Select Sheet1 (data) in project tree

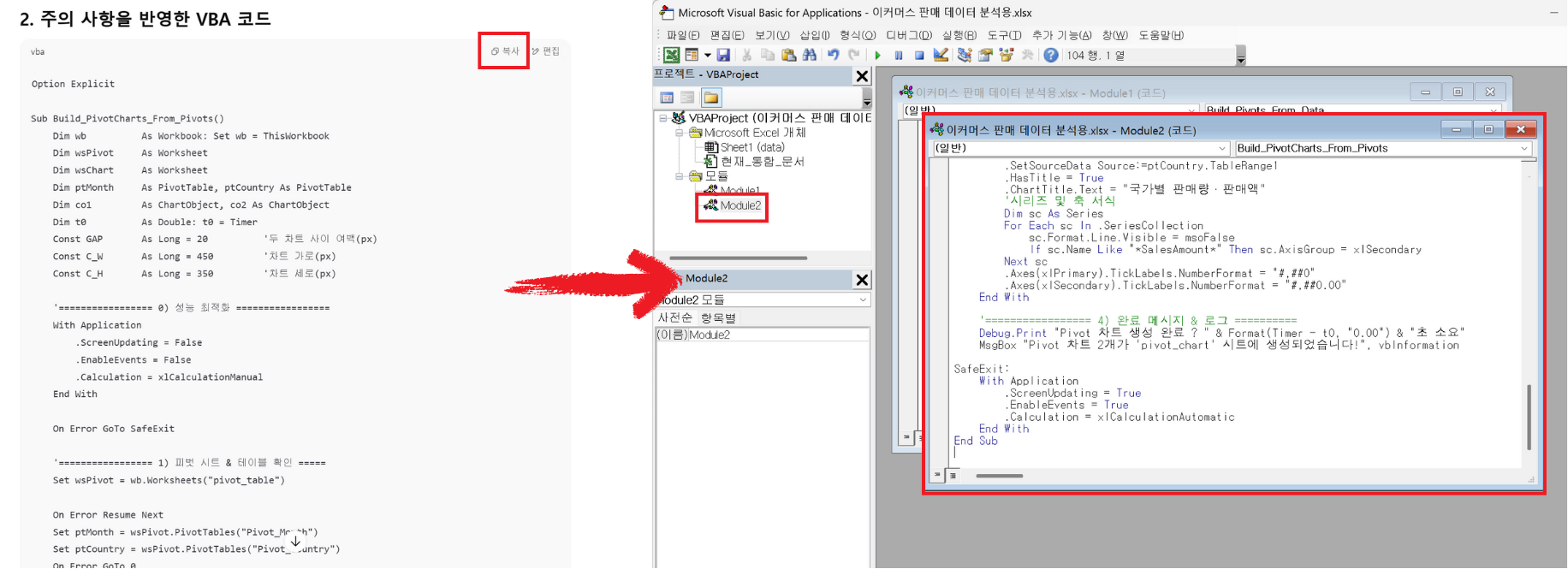click(x=744, y=147)
